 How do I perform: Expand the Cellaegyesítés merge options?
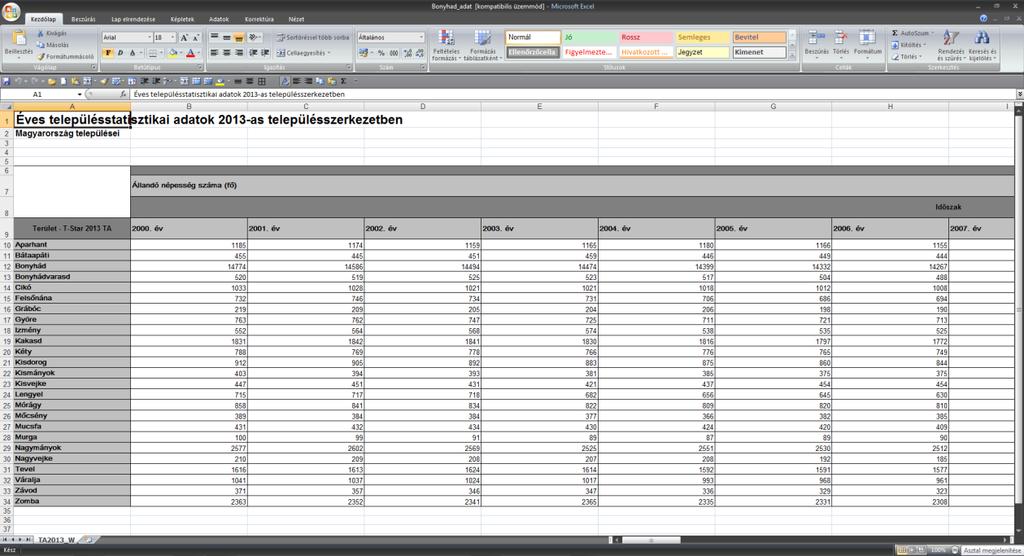click(329, 53)
